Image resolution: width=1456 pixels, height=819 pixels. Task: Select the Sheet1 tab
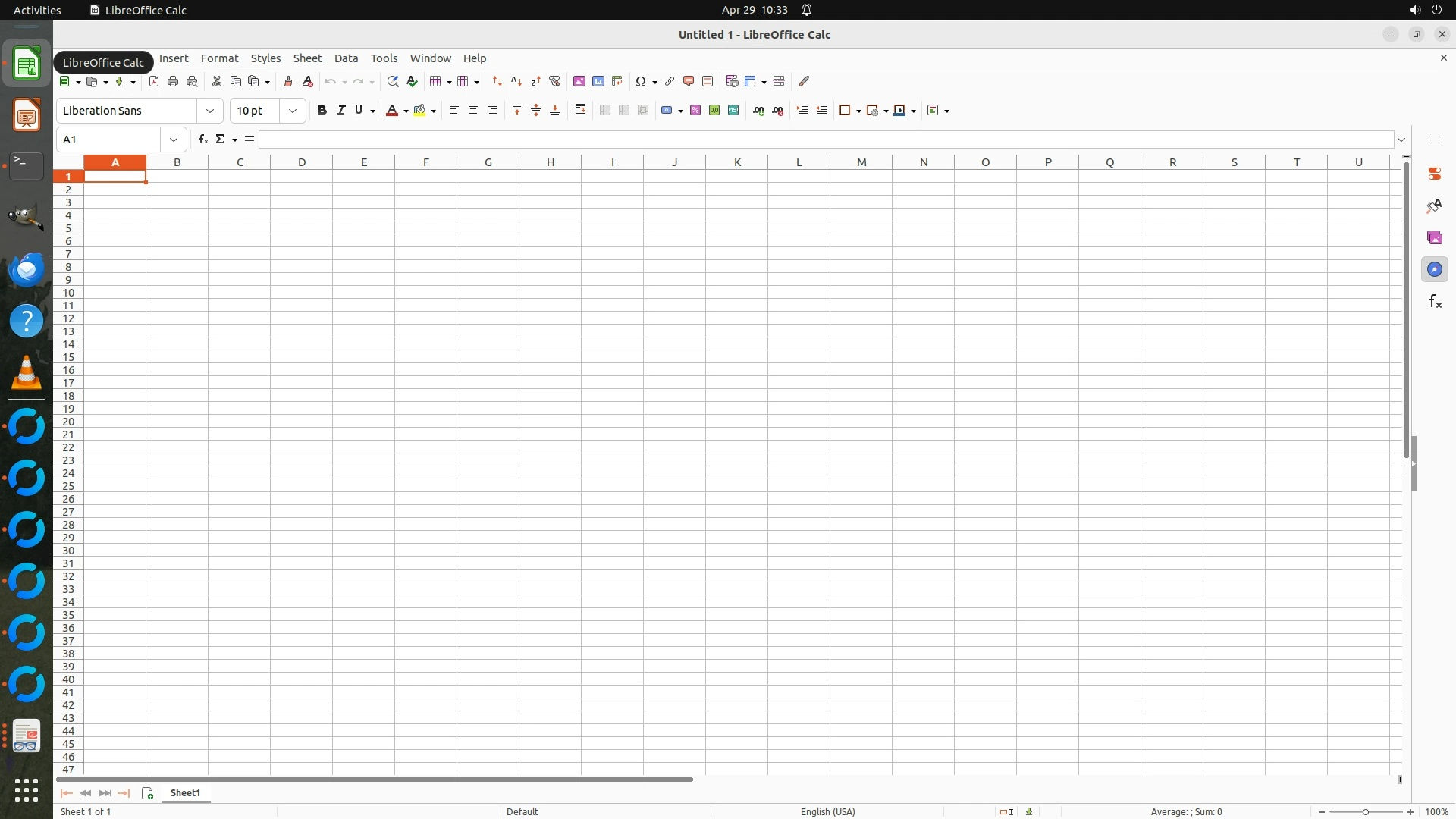185,793
